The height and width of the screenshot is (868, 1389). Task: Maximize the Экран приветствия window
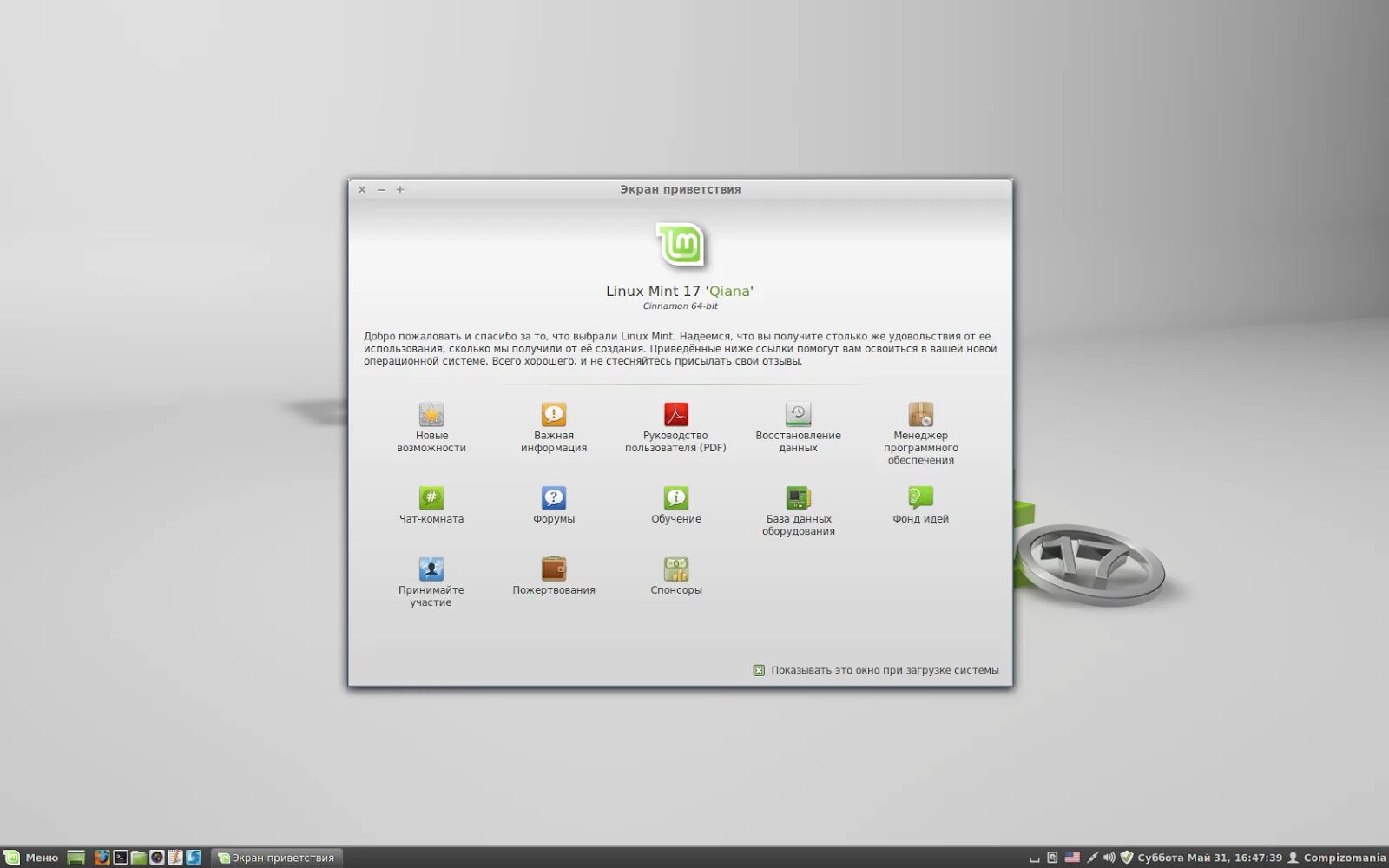coord(400,189)
